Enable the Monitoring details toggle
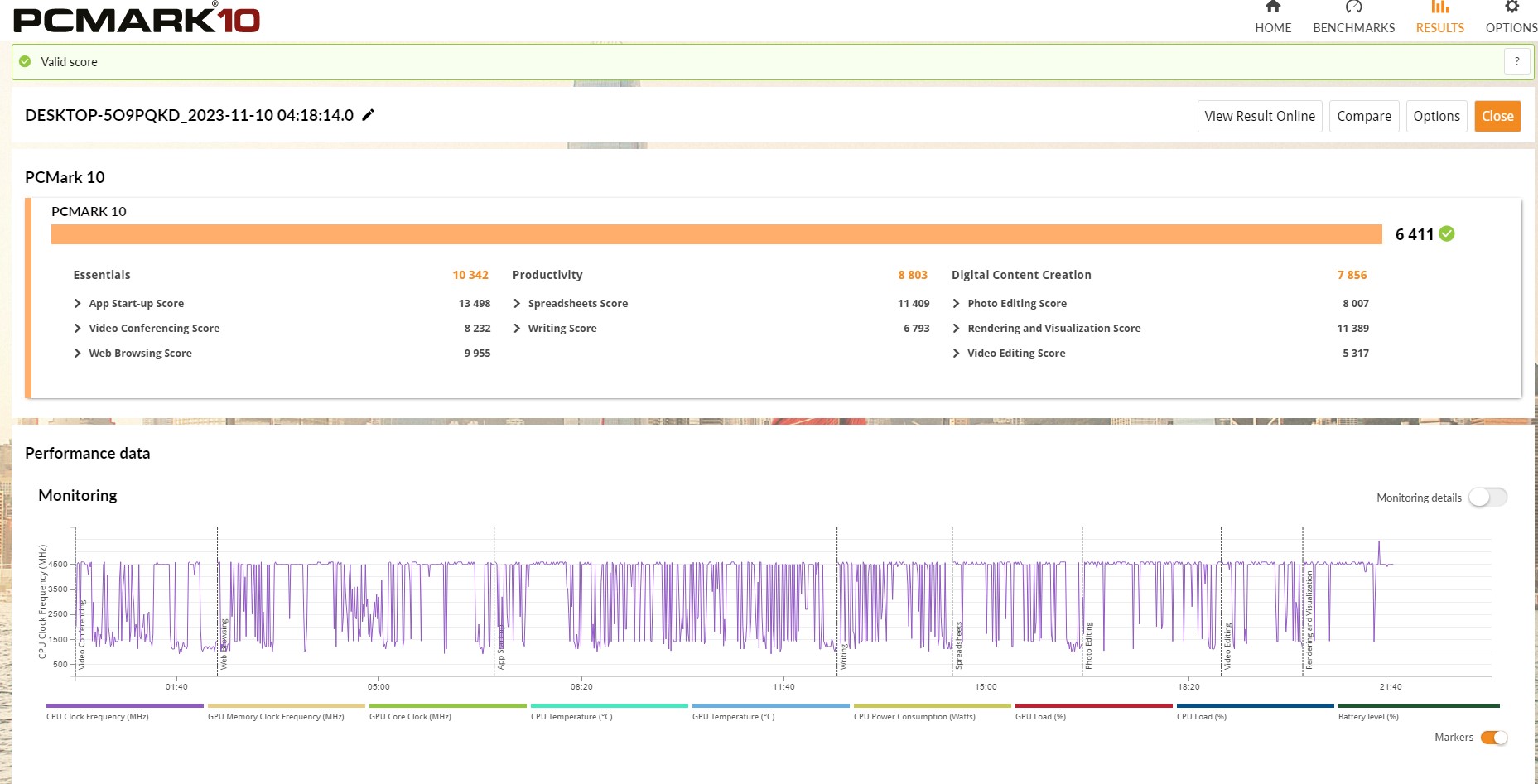This screenshot has width=1538, height=784. (1487, 497)
